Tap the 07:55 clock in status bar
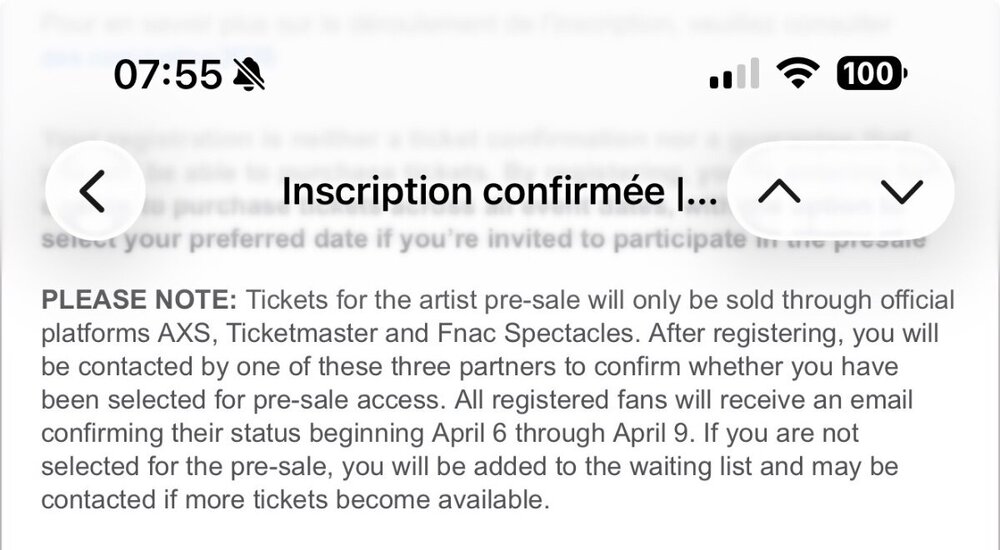The width and height of the screenshot is (1000, 550). (167, 73)
